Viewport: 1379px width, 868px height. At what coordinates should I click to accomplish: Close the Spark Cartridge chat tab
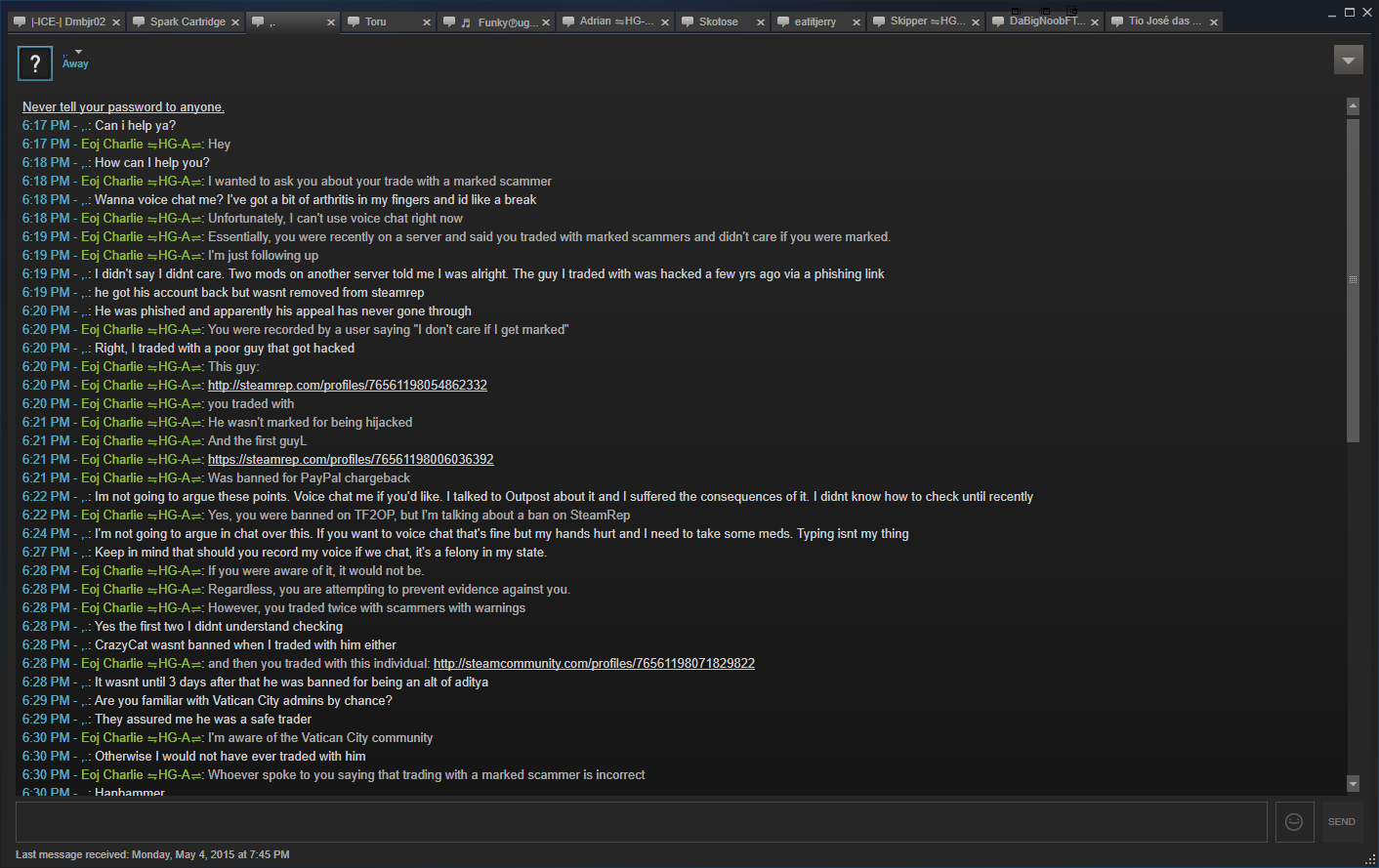click(x=235, y=22)
